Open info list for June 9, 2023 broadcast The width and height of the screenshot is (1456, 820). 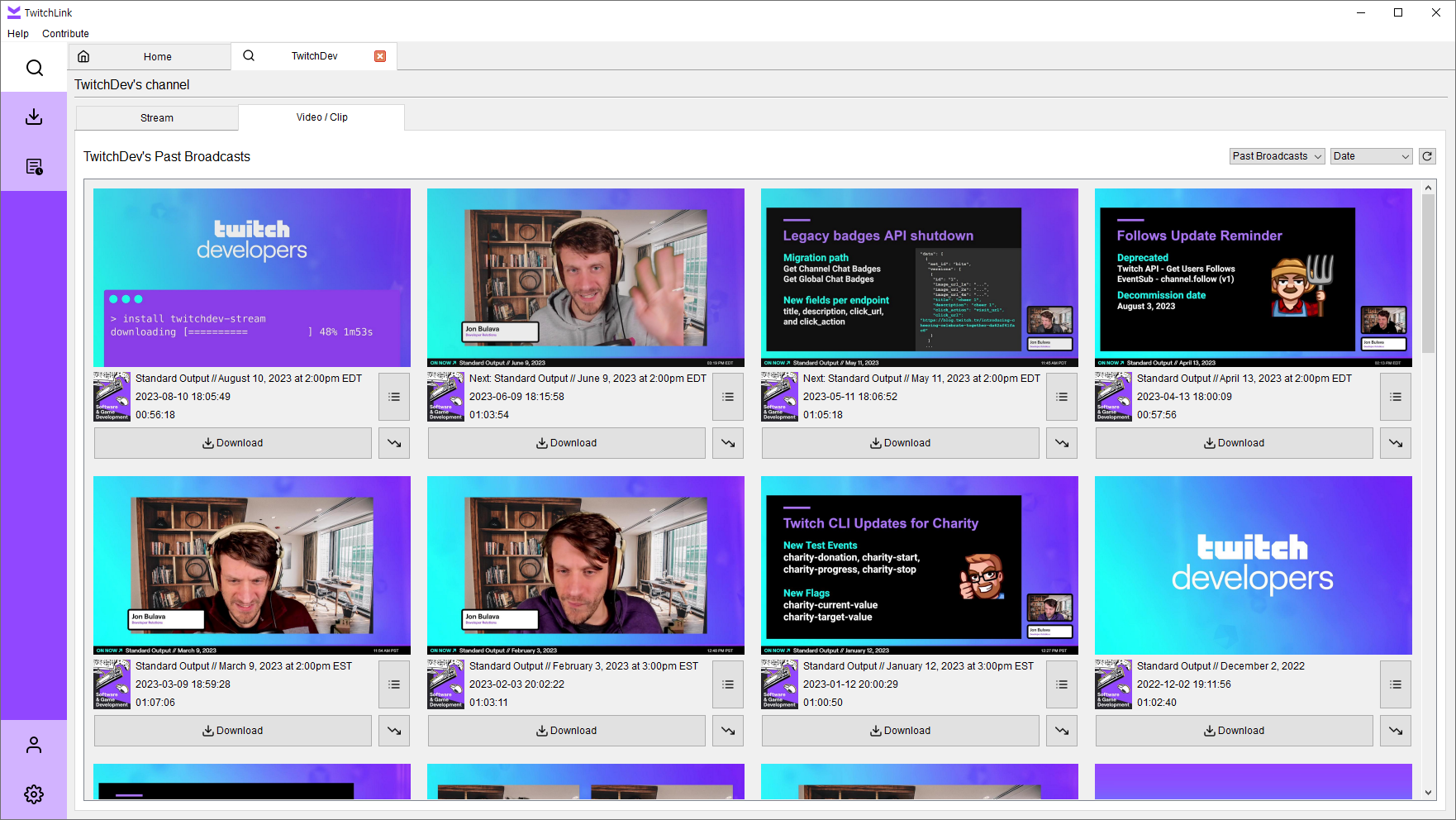pyautogui.click(x=728, y=397)
